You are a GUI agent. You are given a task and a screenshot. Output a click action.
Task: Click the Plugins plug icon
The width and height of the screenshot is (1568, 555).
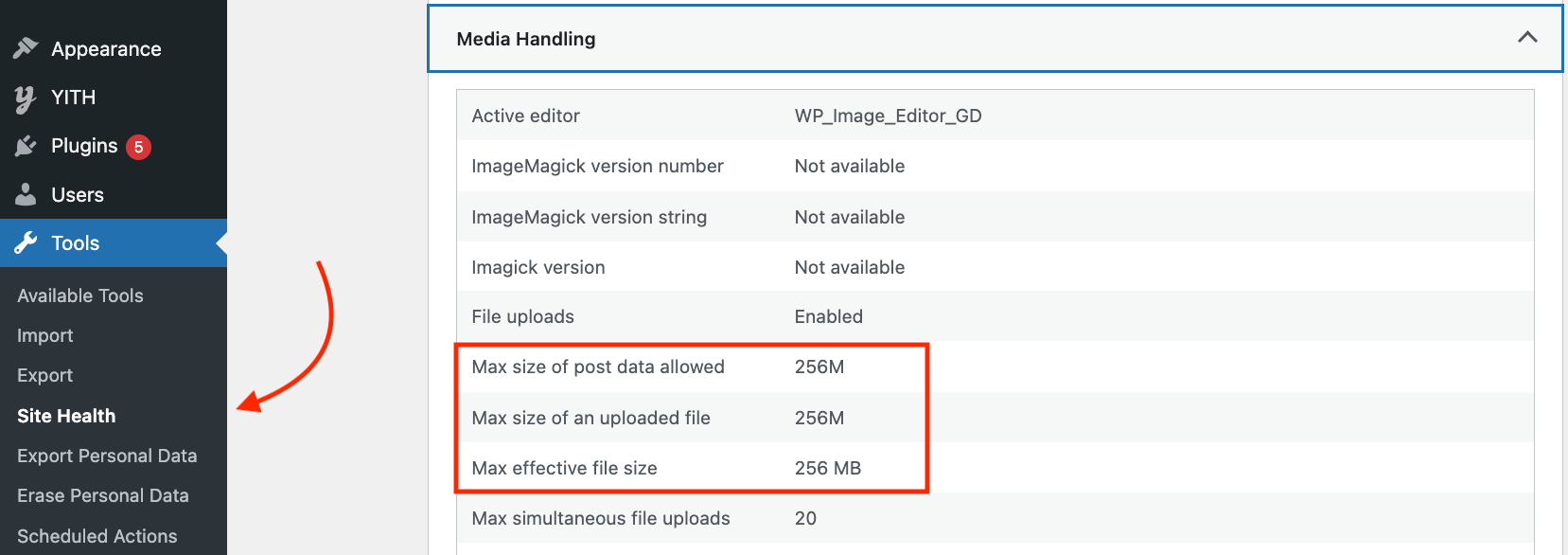pyautogui.click(x=26, y=146)
